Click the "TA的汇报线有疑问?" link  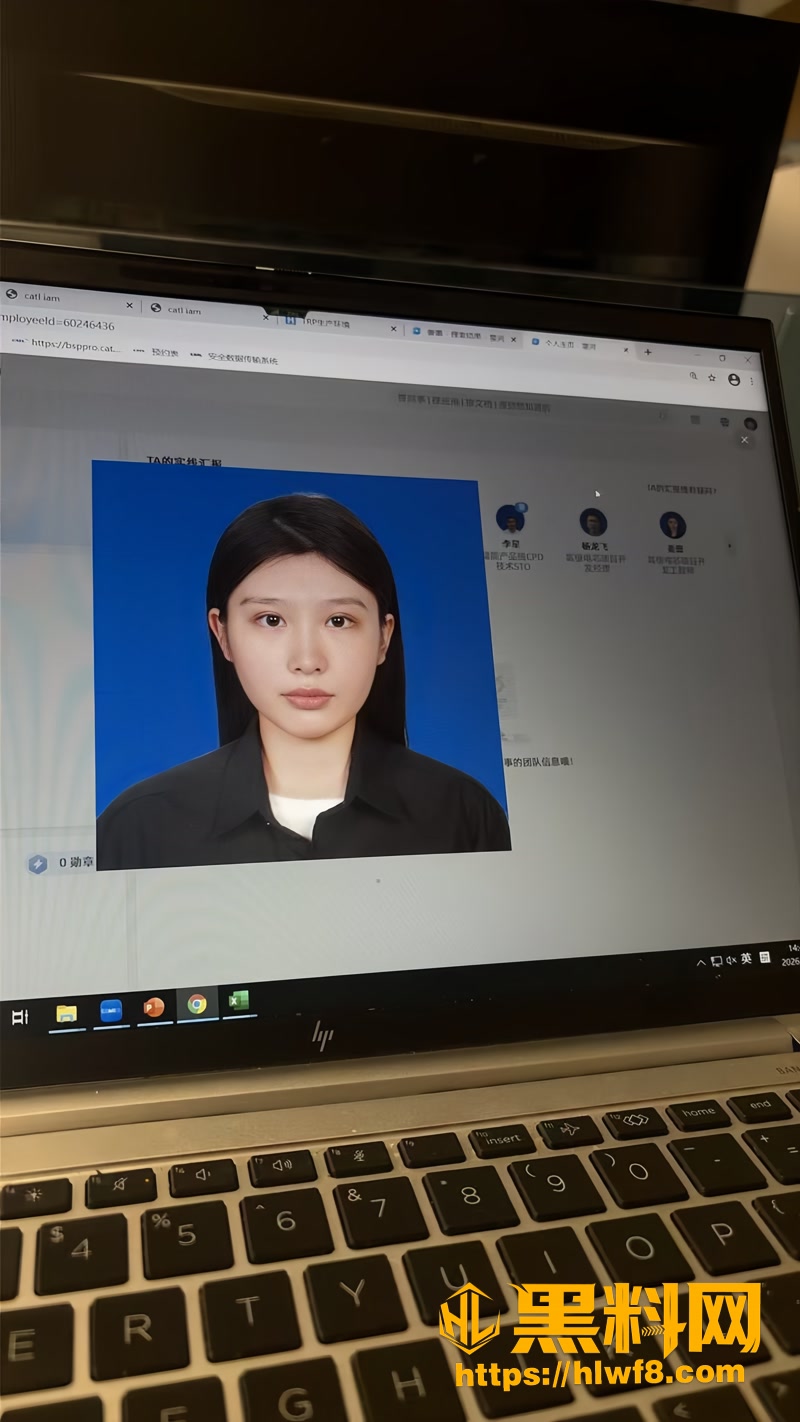[x=682, y=490]
